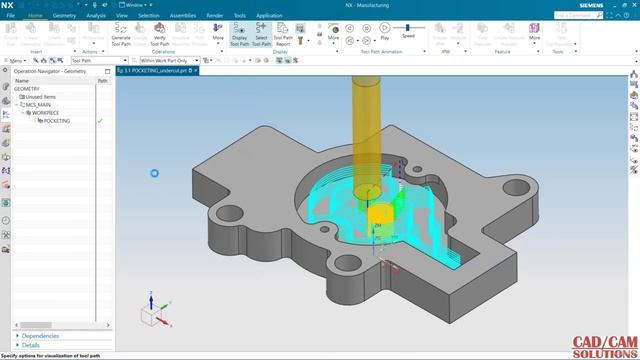Collapse the WORKPIECE tree node
The width and height of the screenshot is (640, 360).
23,113
